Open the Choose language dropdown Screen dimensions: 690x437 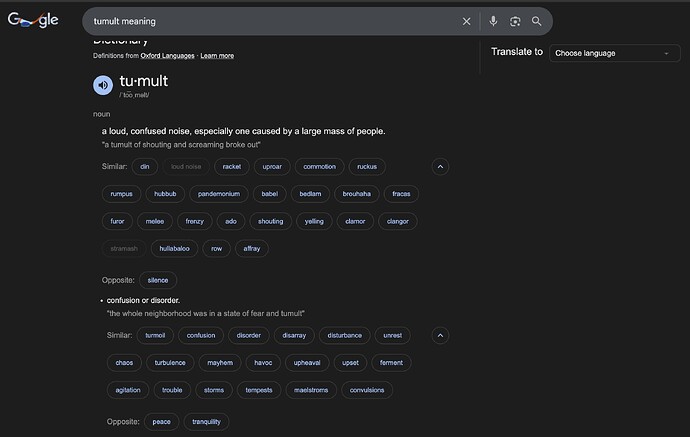[x=614, y=53]
